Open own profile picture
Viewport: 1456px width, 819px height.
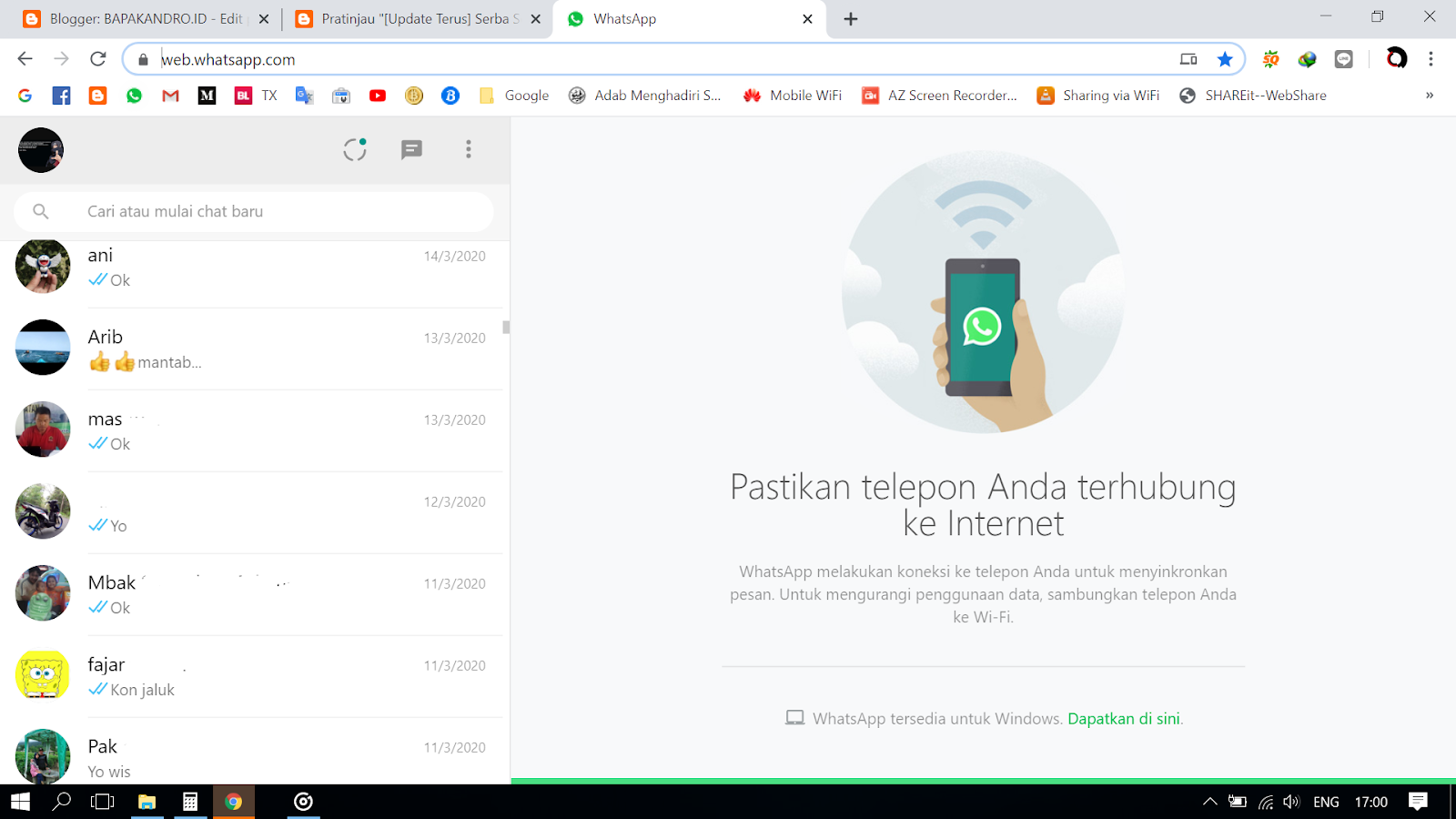41,150
